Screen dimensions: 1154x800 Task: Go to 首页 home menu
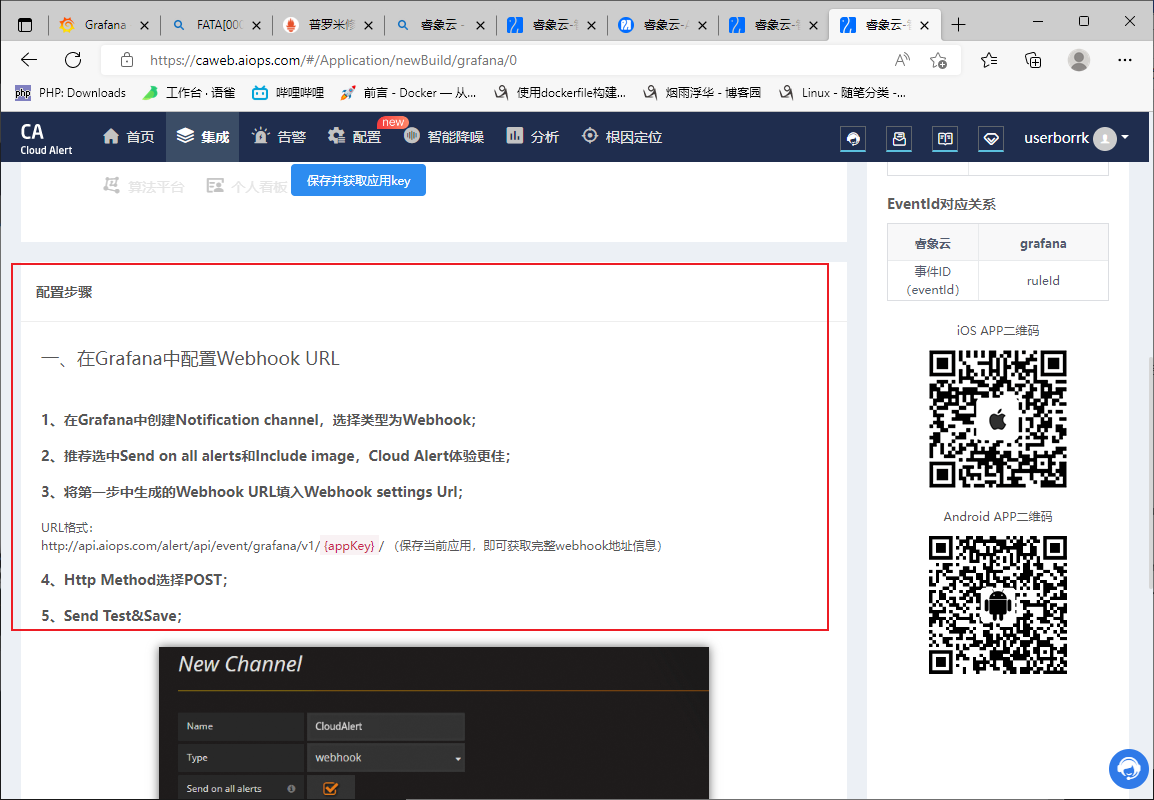click(129, 137)
